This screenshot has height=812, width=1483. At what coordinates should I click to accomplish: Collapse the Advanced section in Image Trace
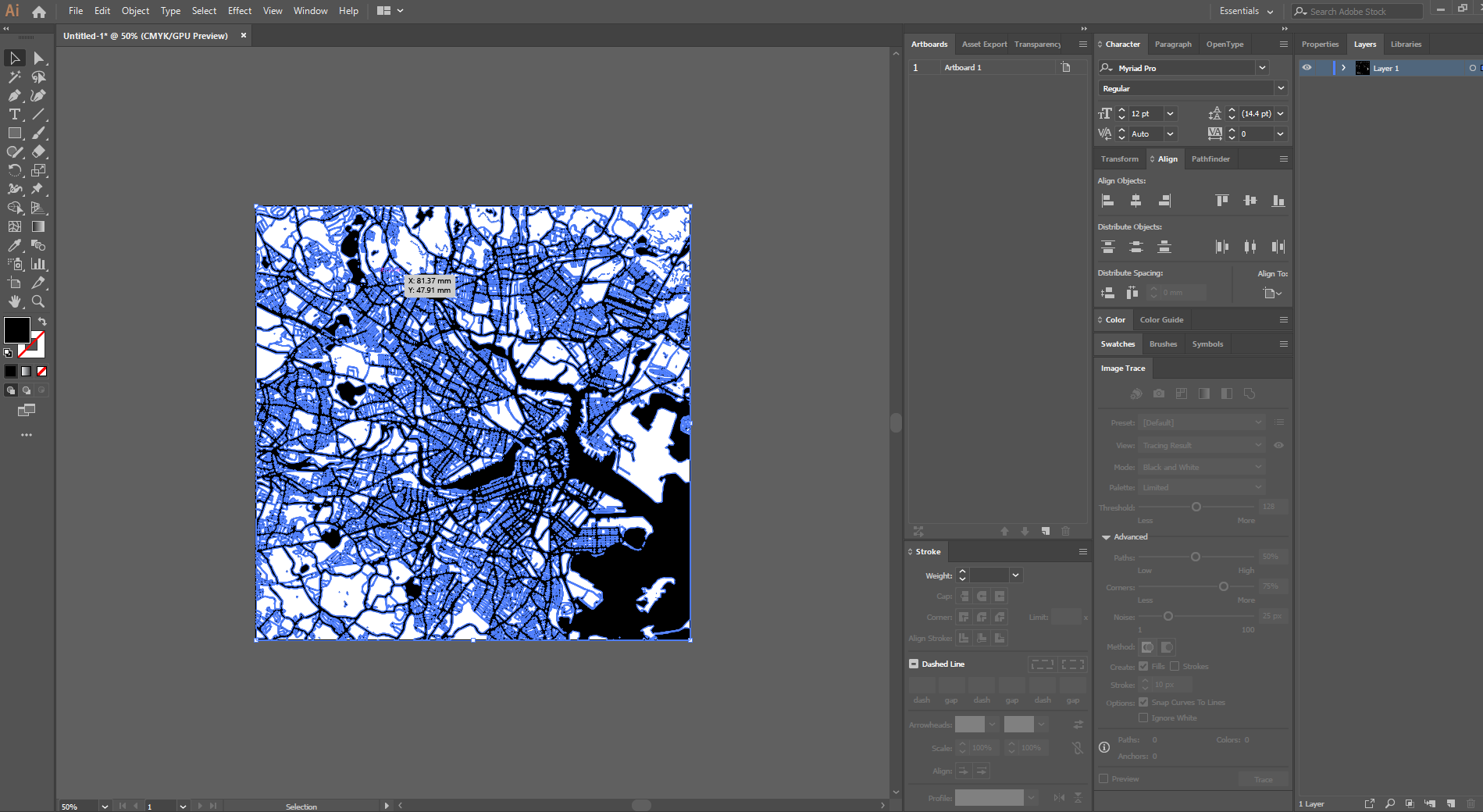click(x=1106, y=536)
